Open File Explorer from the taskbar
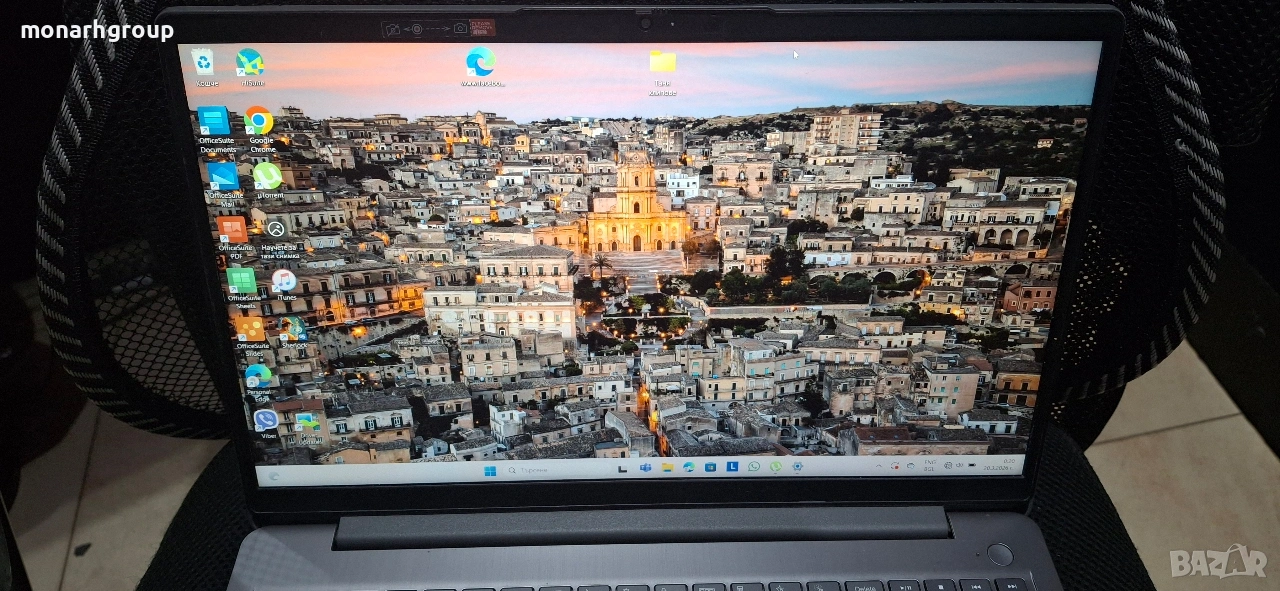1280x591 pixels. tap(666, 467)
